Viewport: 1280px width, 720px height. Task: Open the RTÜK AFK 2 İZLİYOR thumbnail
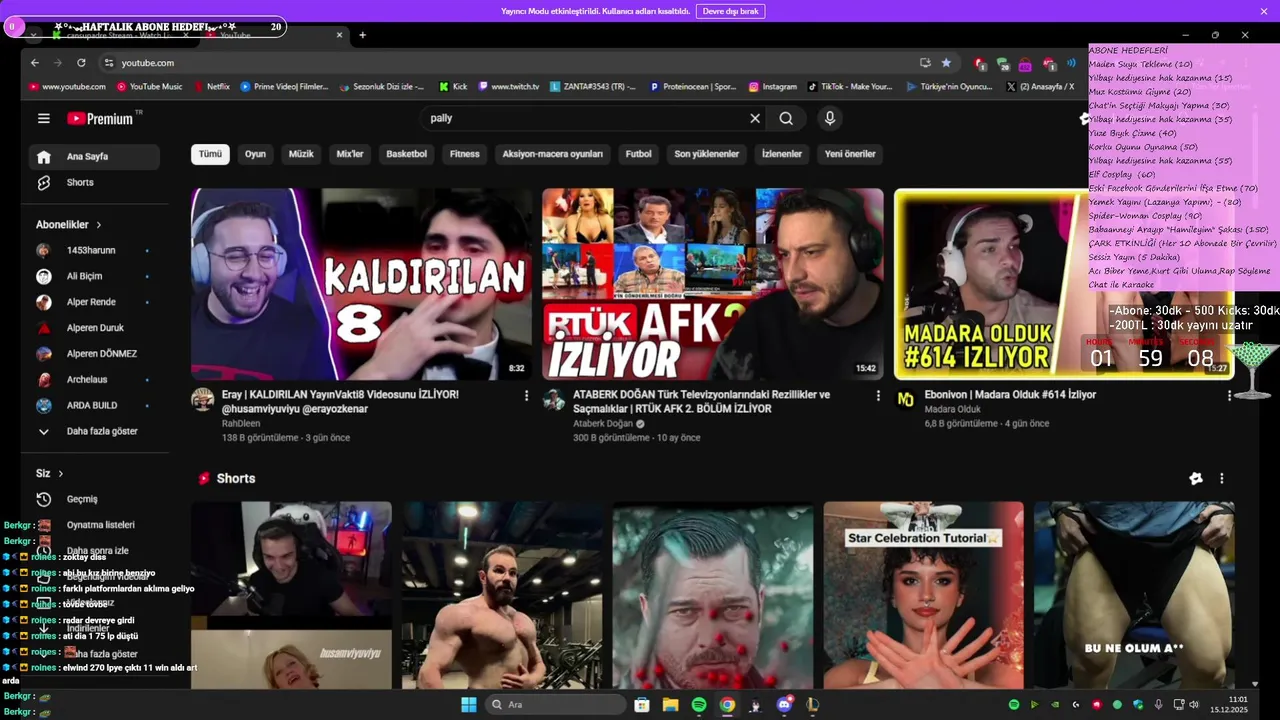tap(713, 284)
